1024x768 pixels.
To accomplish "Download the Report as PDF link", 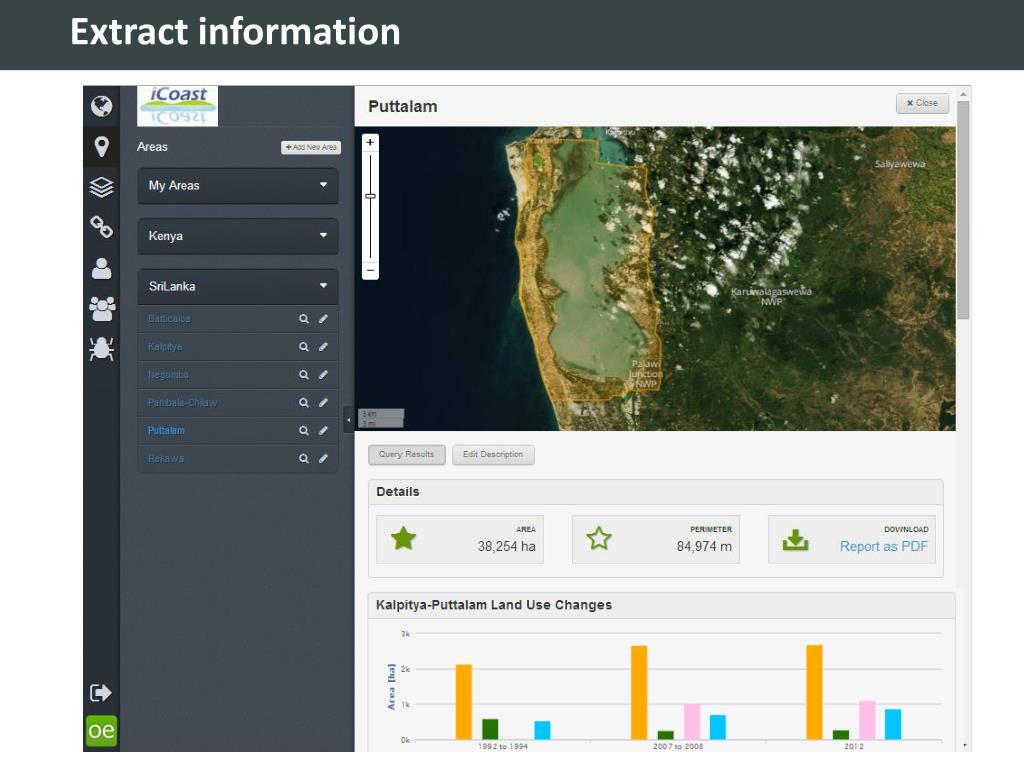I will click(x=883, y=546).
